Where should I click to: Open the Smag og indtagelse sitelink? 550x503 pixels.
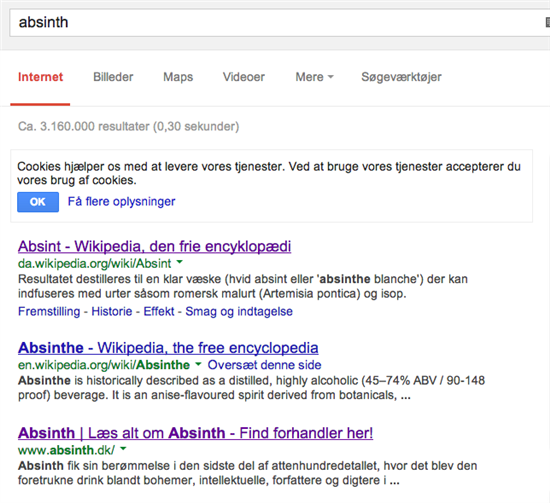tap(239, 311)
